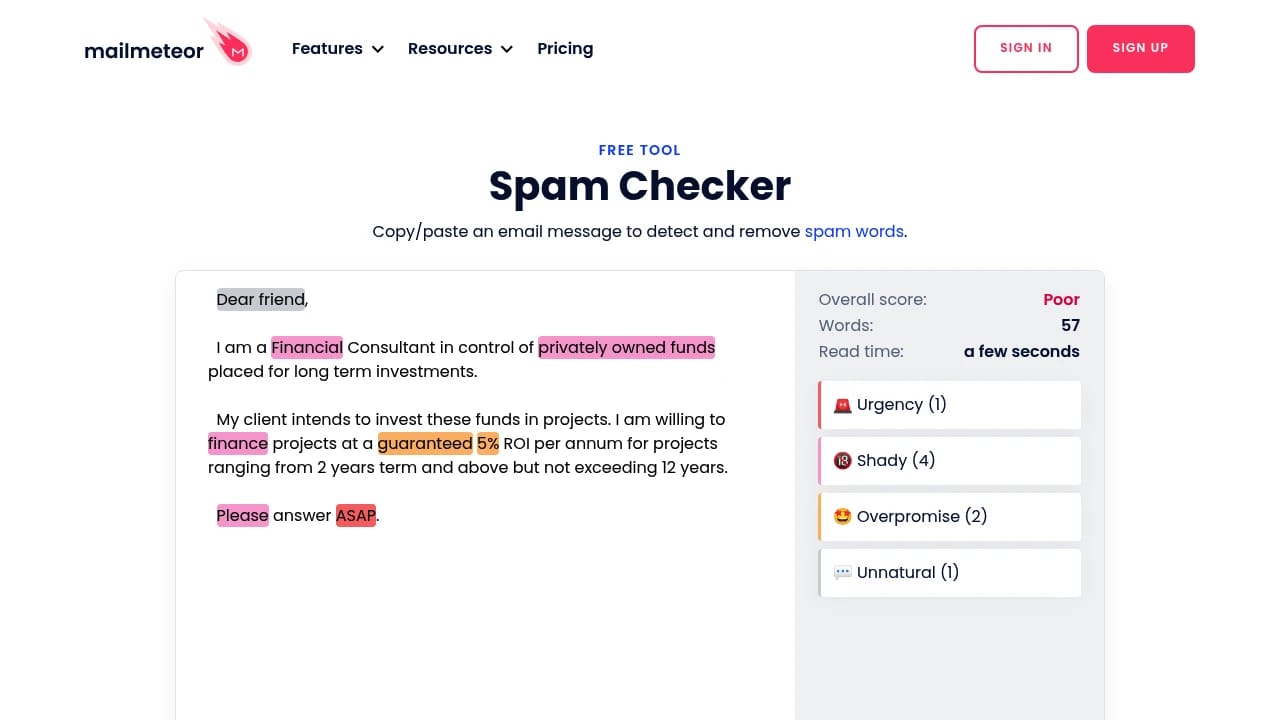Expand the Urgency (1) category card
Image resolution: width=1280 pixels, height=720 pixels.
[949, 404]
